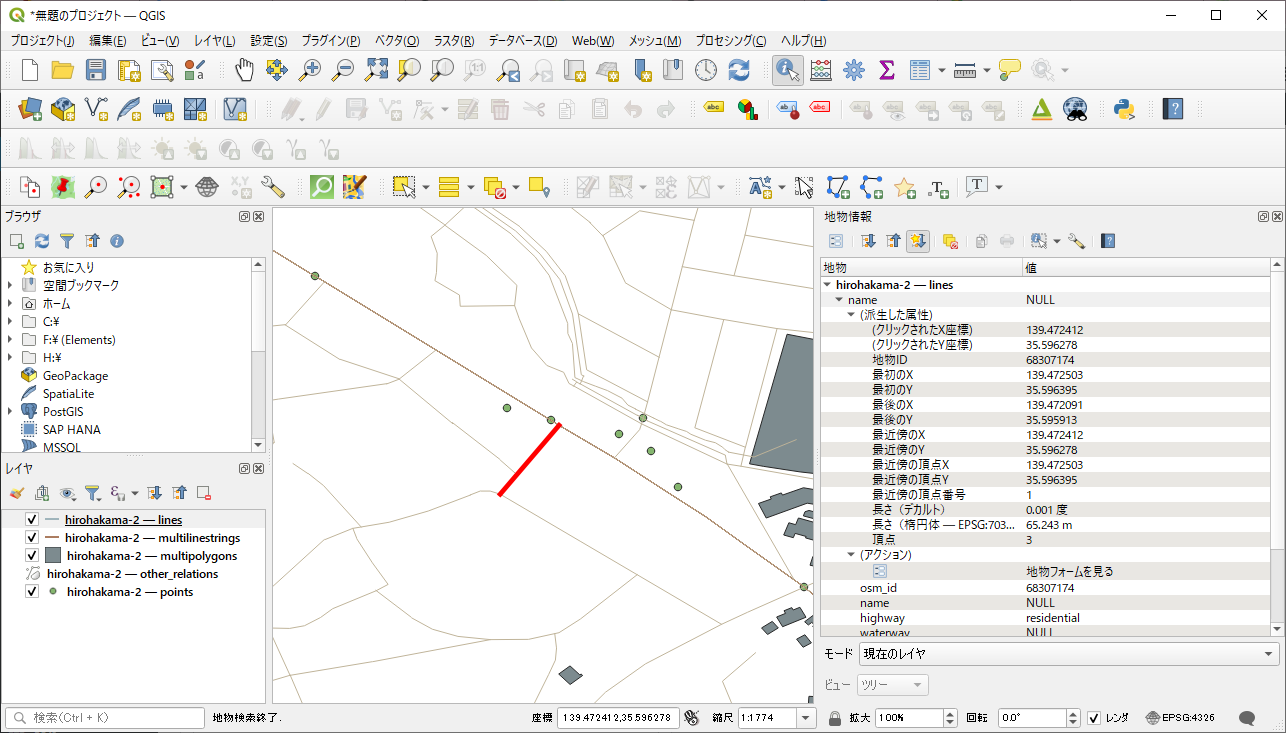Image resolution: width=1286 pixels, height=733 pixels.
Task: Click the Statistical Summary sigma icon
Action: click(x=886, y=70)
